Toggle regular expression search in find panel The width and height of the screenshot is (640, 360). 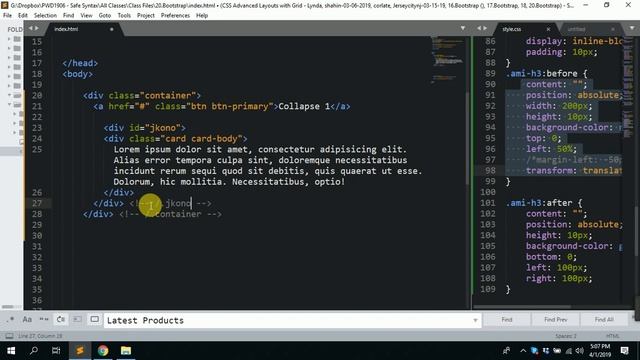coord(10,320)
